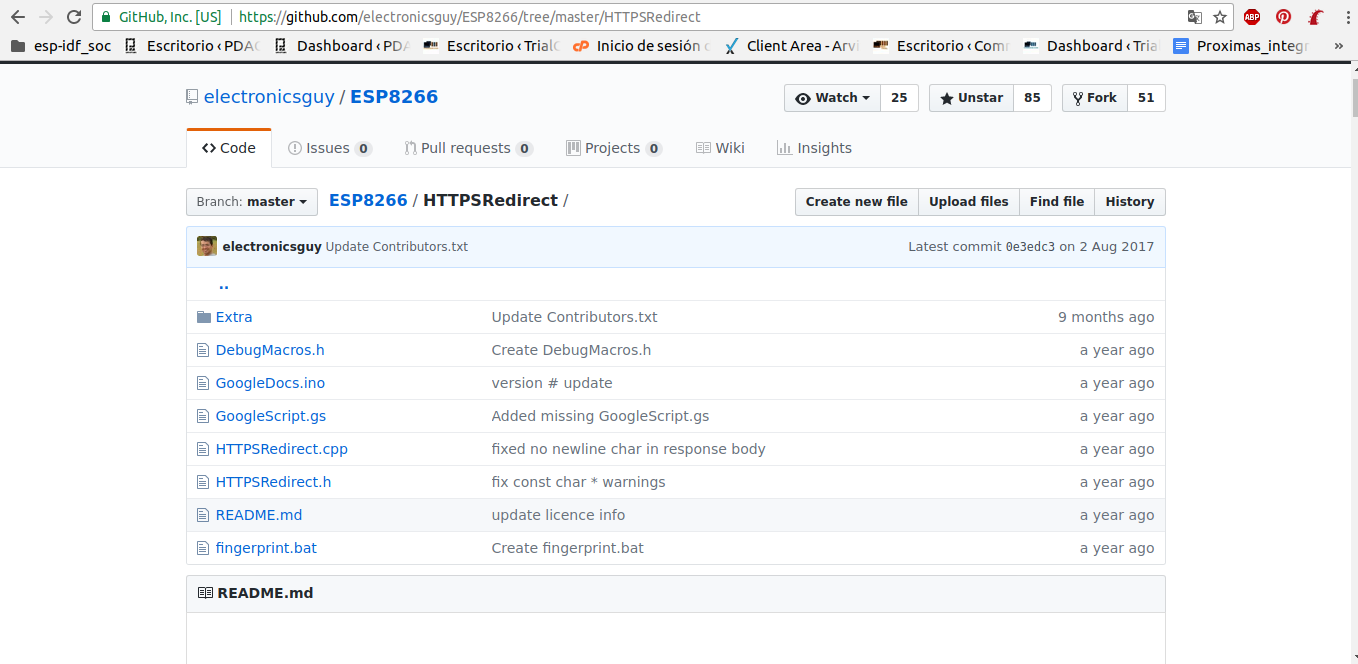This screenshot has height=664, width=1358.
Task: Open commit hash 0e3edc3
Action: (x=1030, y=247)
